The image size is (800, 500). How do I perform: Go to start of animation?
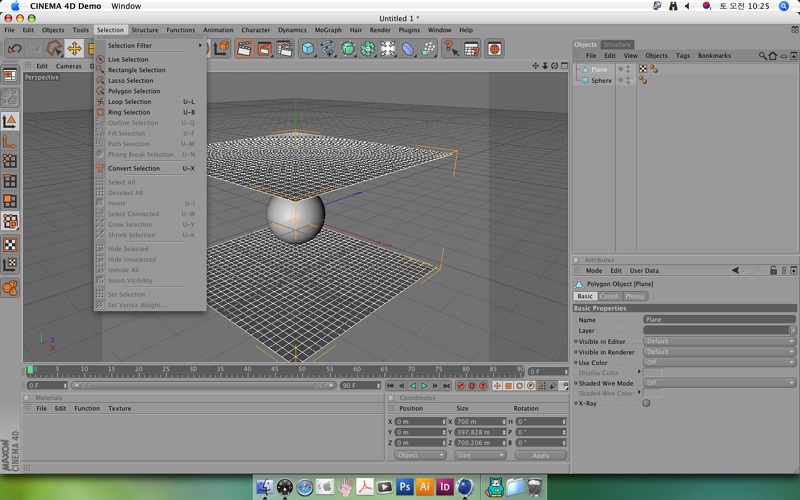coord(390,386)
